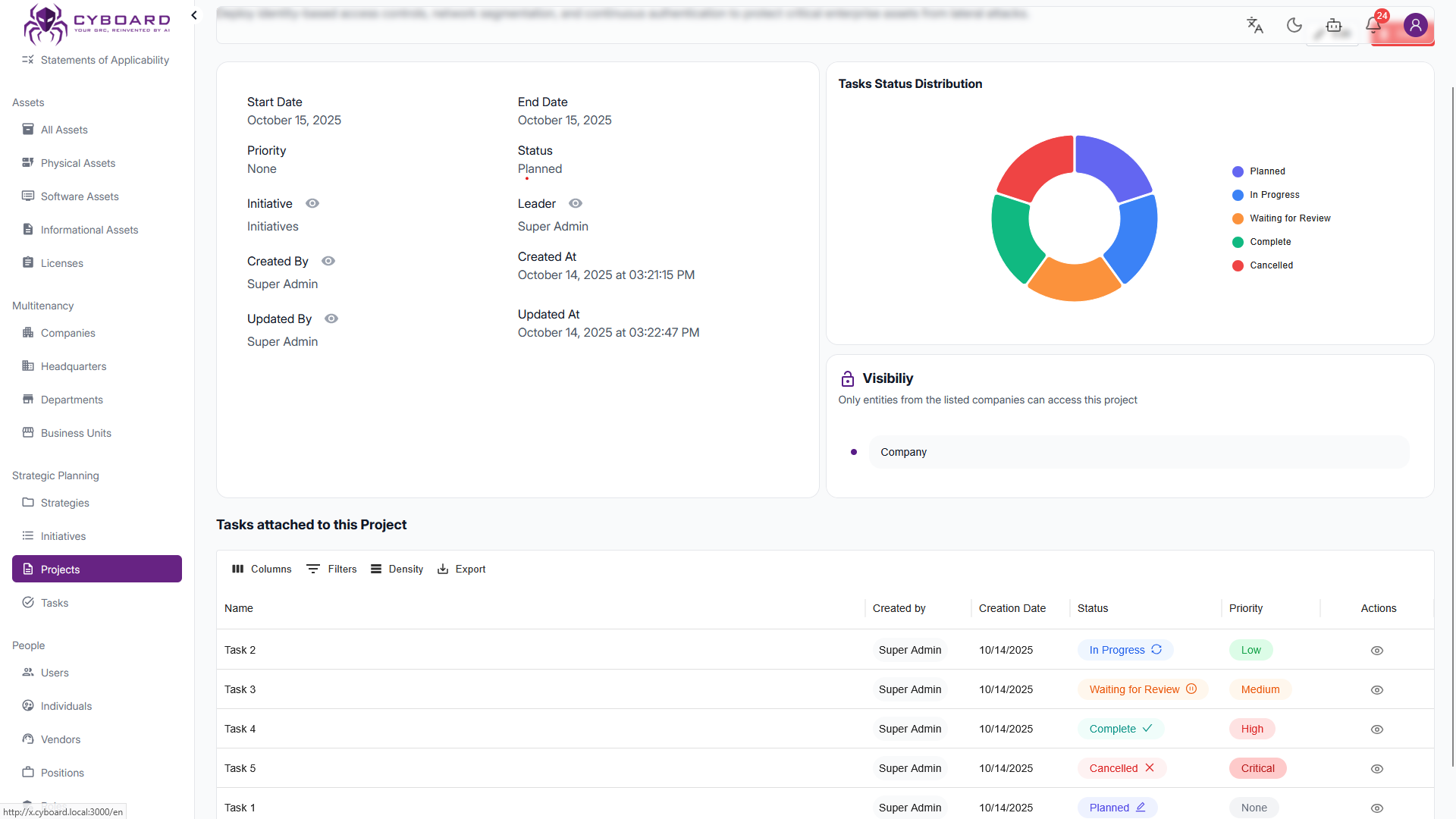Click the Export button

click(461, 569)
